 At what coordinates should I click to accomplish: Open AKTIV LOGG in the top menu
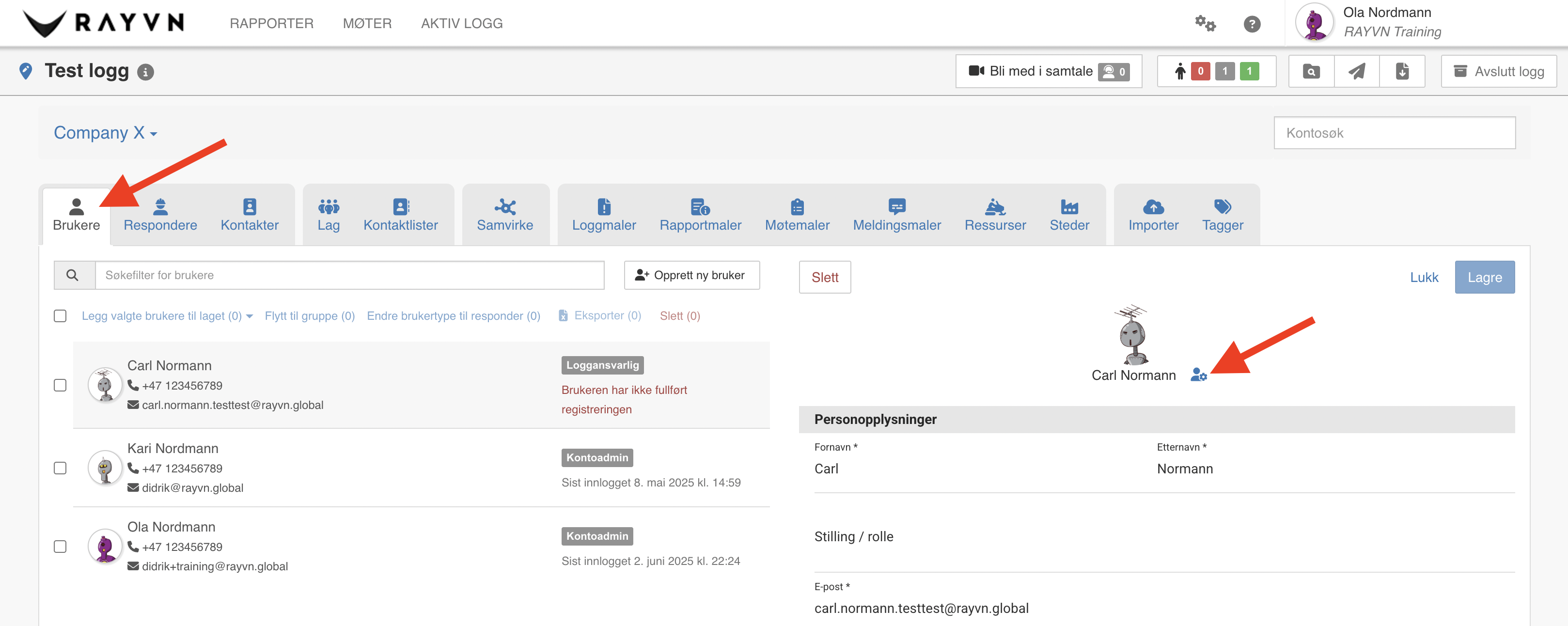(x=461, y=23)
